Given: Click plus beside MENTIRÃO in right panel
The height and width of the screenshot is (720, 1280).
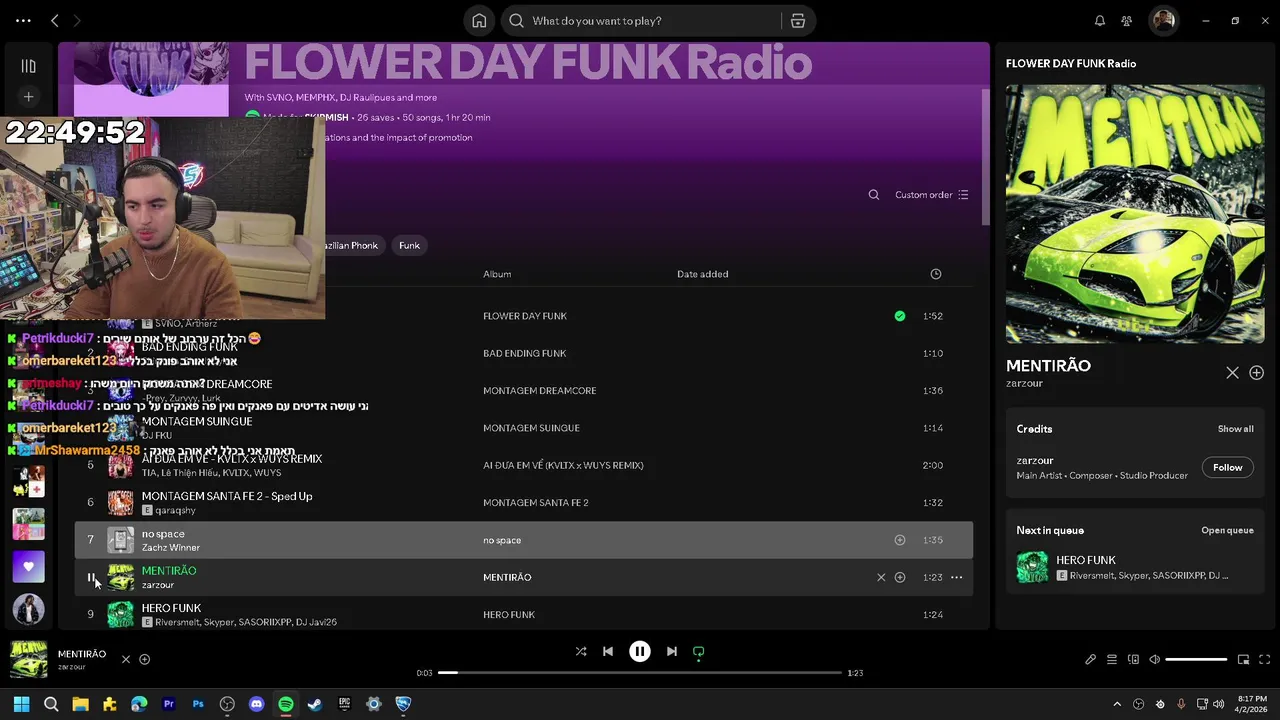Looking at the screenshot, I should click(1257, 373).
